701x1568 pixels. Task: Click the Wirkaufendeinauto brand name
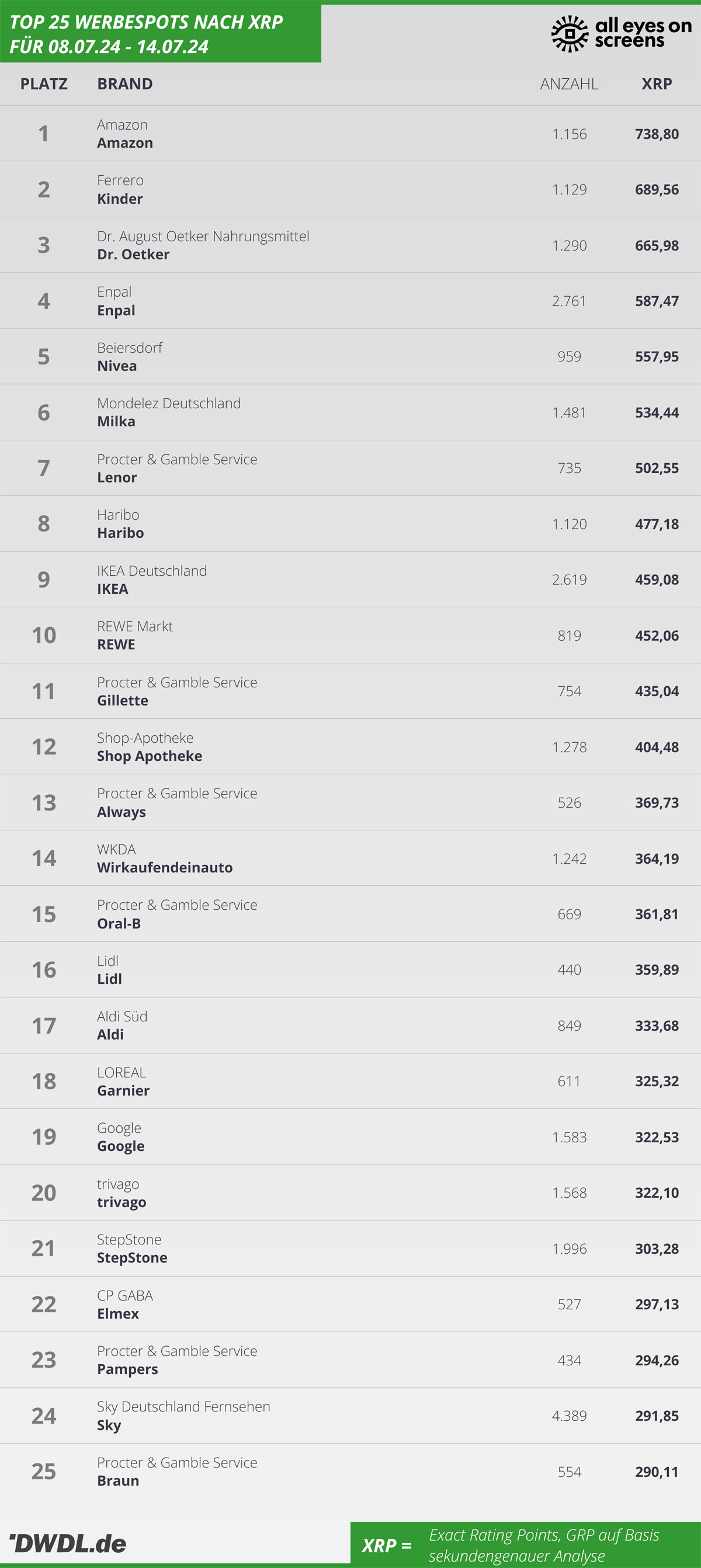[x=165, y=867]
